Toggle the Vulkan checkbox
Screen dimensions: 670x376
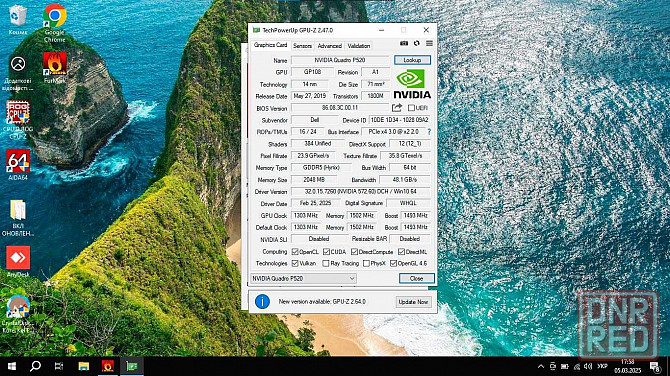[294, 263]
